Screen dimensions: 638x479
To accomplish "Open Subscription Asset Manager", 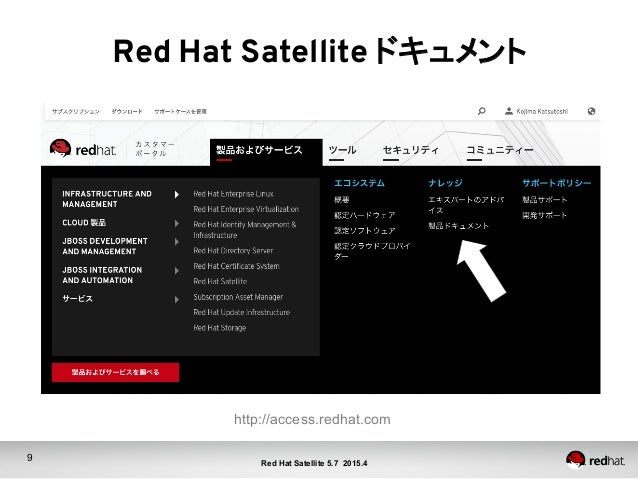I will (238, 297).
